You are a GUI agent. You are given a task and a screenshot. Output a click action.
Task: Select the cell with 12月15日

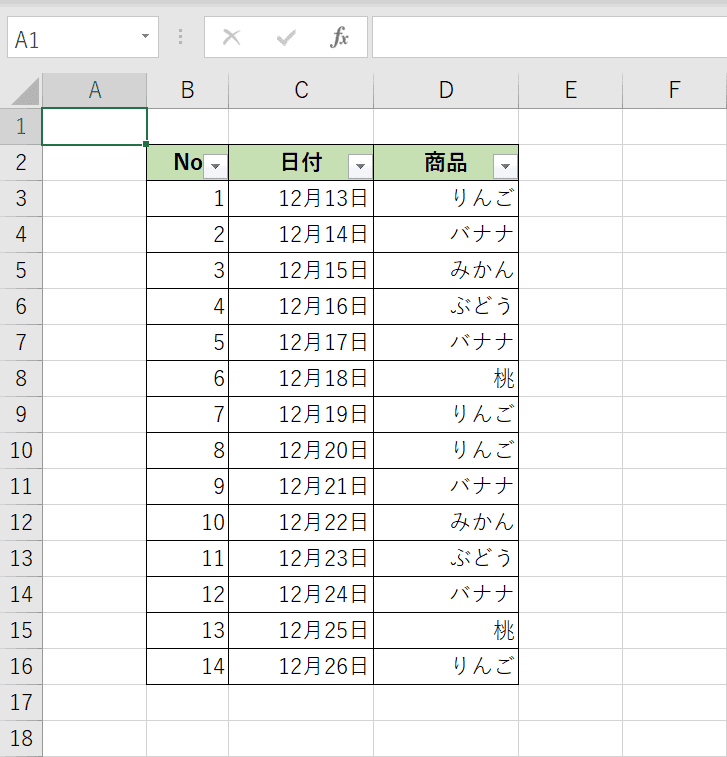click(x=301, y=270)
